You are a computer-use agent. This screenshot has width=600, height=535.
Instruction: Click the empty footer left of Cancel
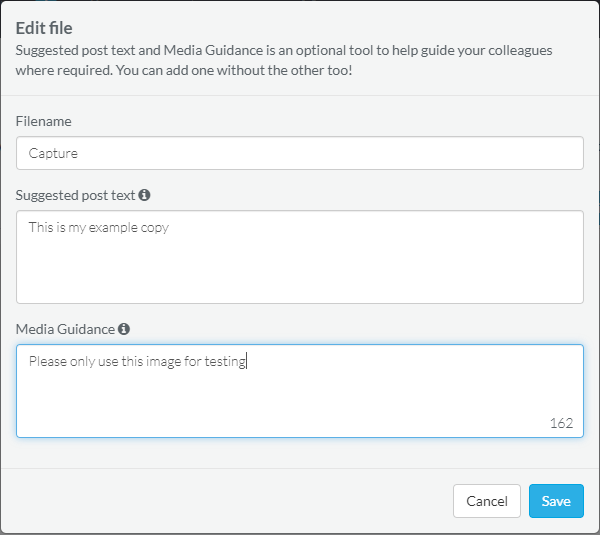click(227, 501)
